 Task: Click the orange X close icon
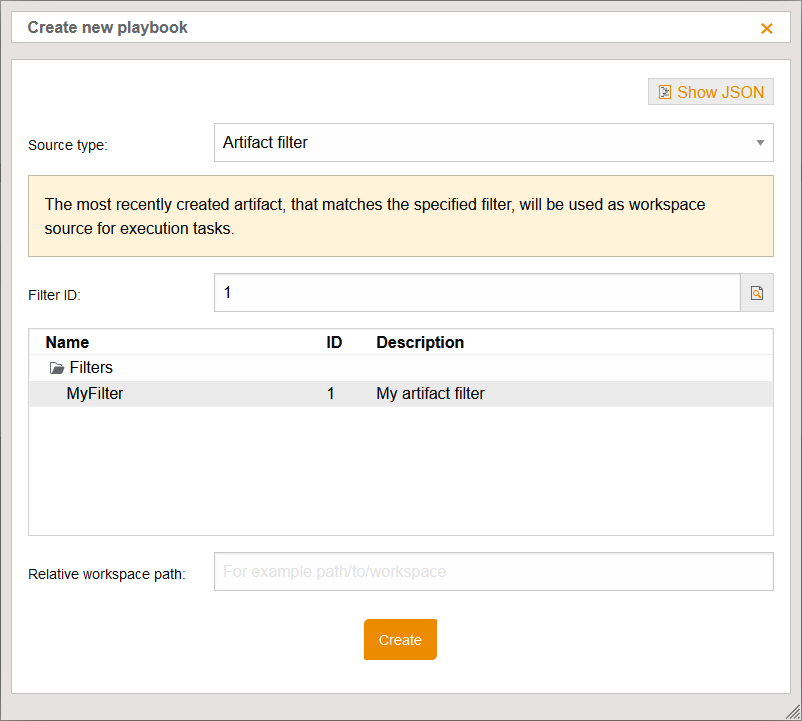click(x=767, y=28)
